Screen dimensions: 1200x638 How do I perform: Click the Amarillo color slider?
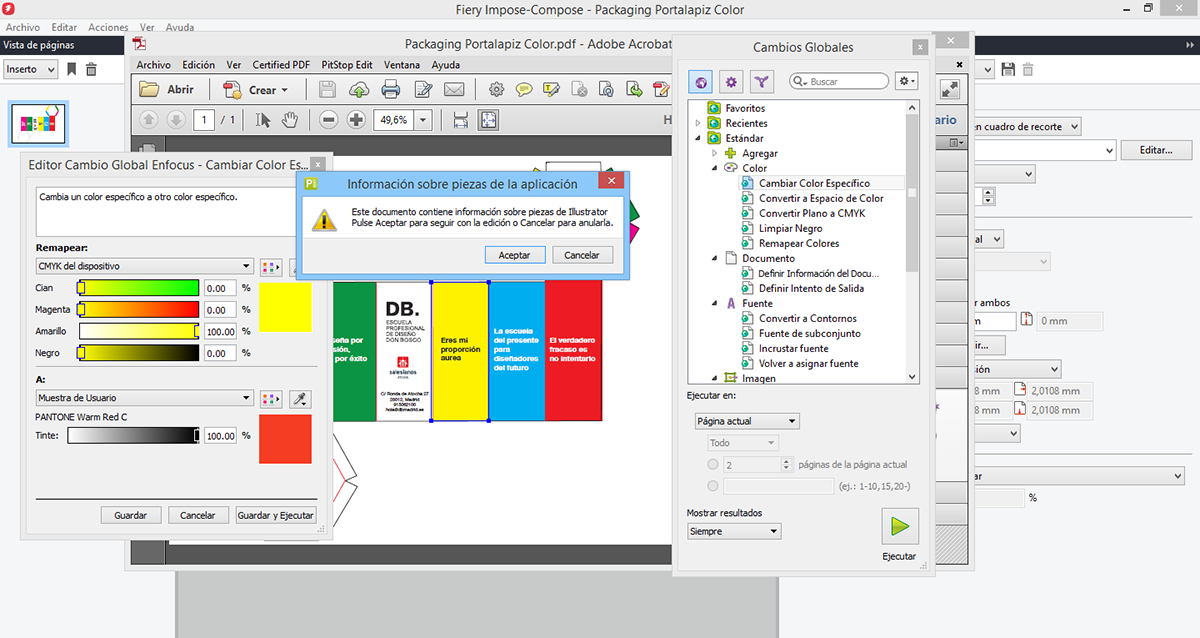pyautogui.click(x=139, y=331)
